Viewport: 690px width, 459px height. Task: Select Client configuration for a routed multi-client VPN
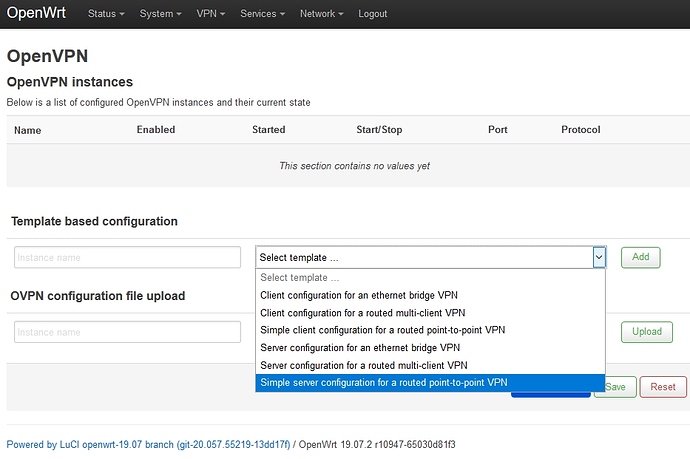(x=430, y=313)
